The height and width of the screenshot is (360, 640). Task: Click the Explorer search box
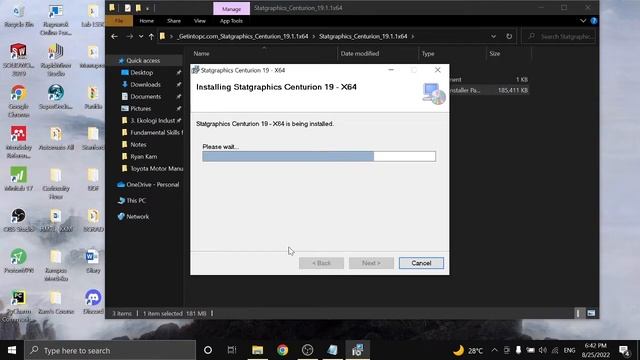click(559, 36)
